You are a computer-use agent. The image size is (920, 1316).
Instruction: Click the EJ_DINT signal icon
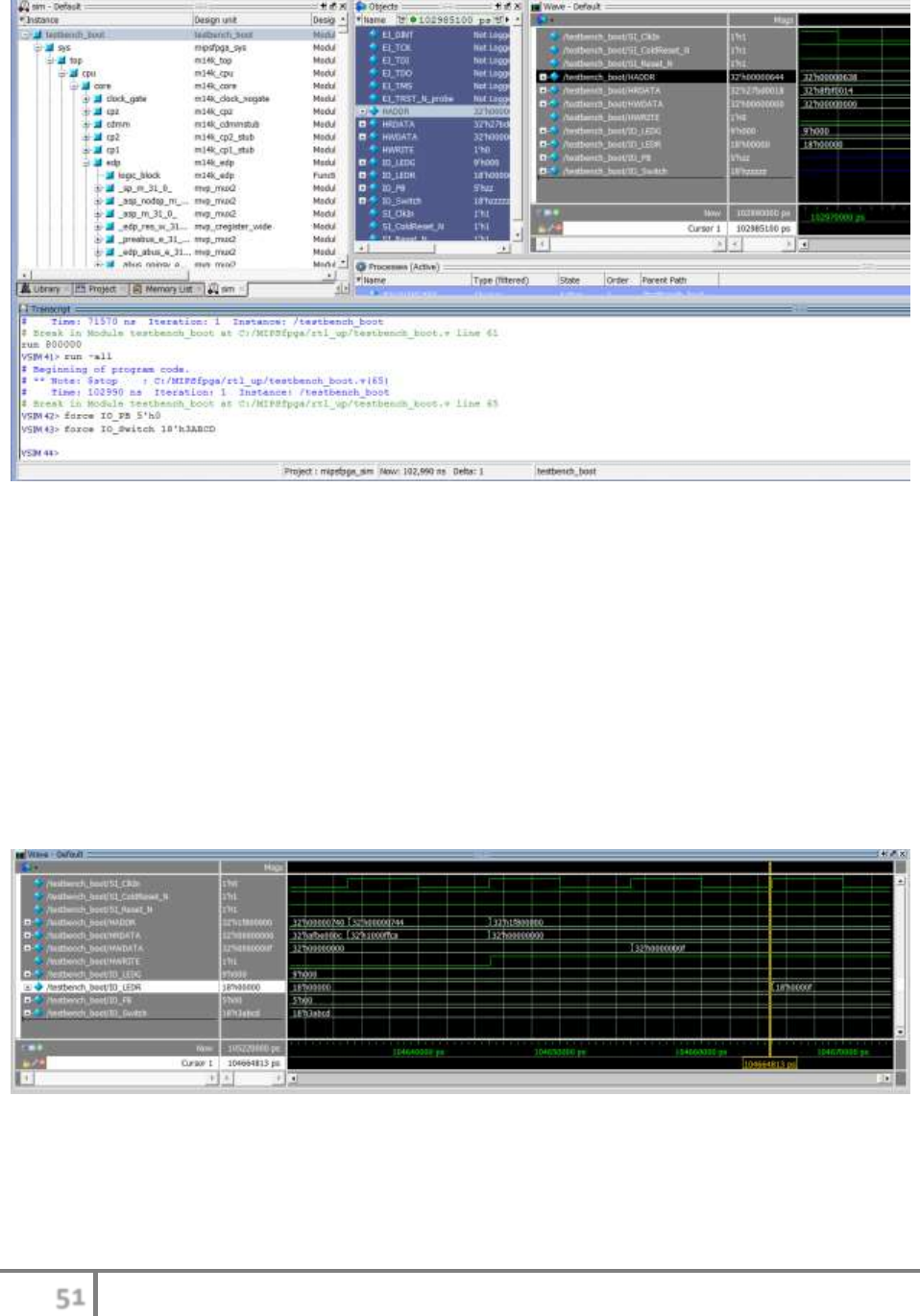pos(374,35)
